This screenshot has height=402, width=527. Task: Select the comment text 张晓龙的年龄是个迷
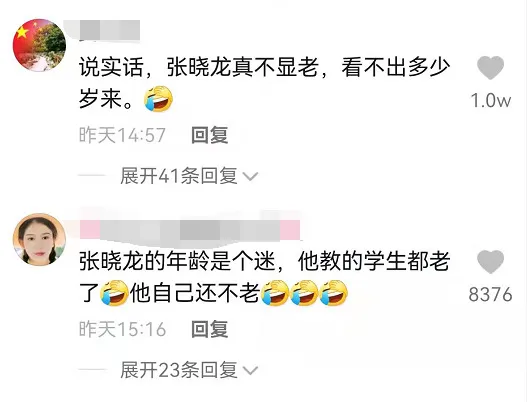(177, 261)
